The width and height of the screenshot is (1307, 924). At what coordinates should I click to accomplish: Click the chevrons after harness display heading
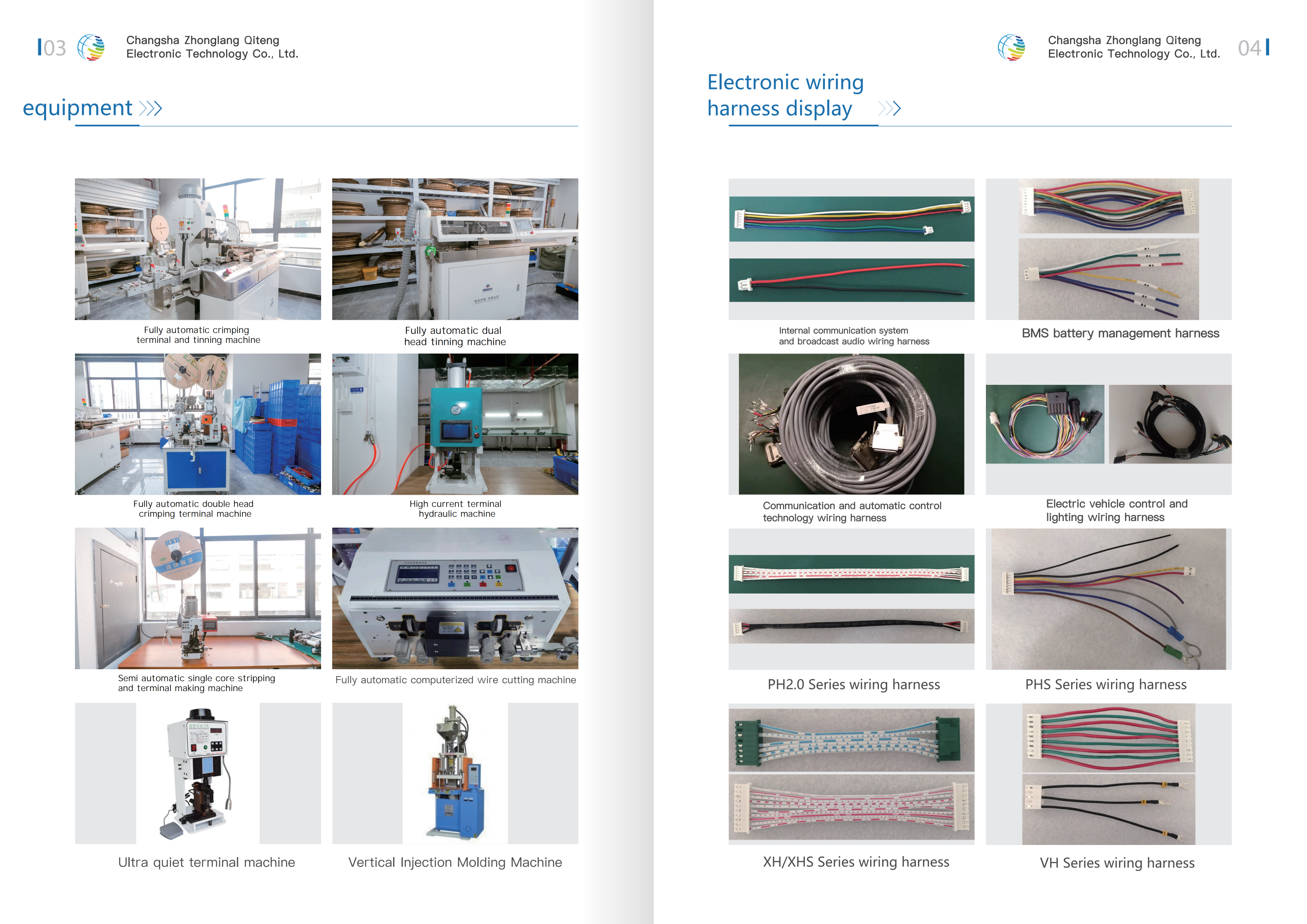(889, 108)
